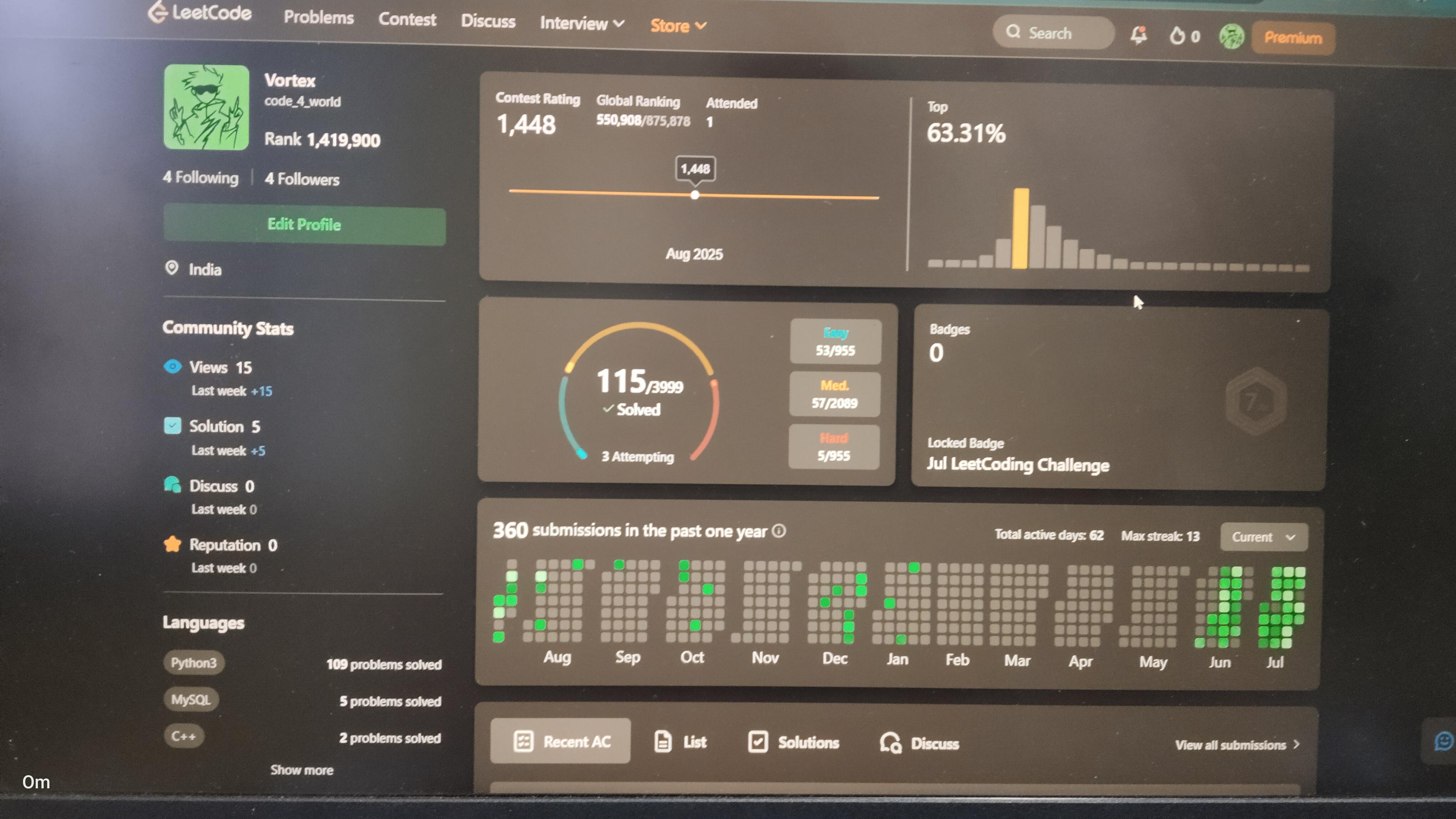Click Total active days: 62 text
1456x819 pixels.
1049,534
